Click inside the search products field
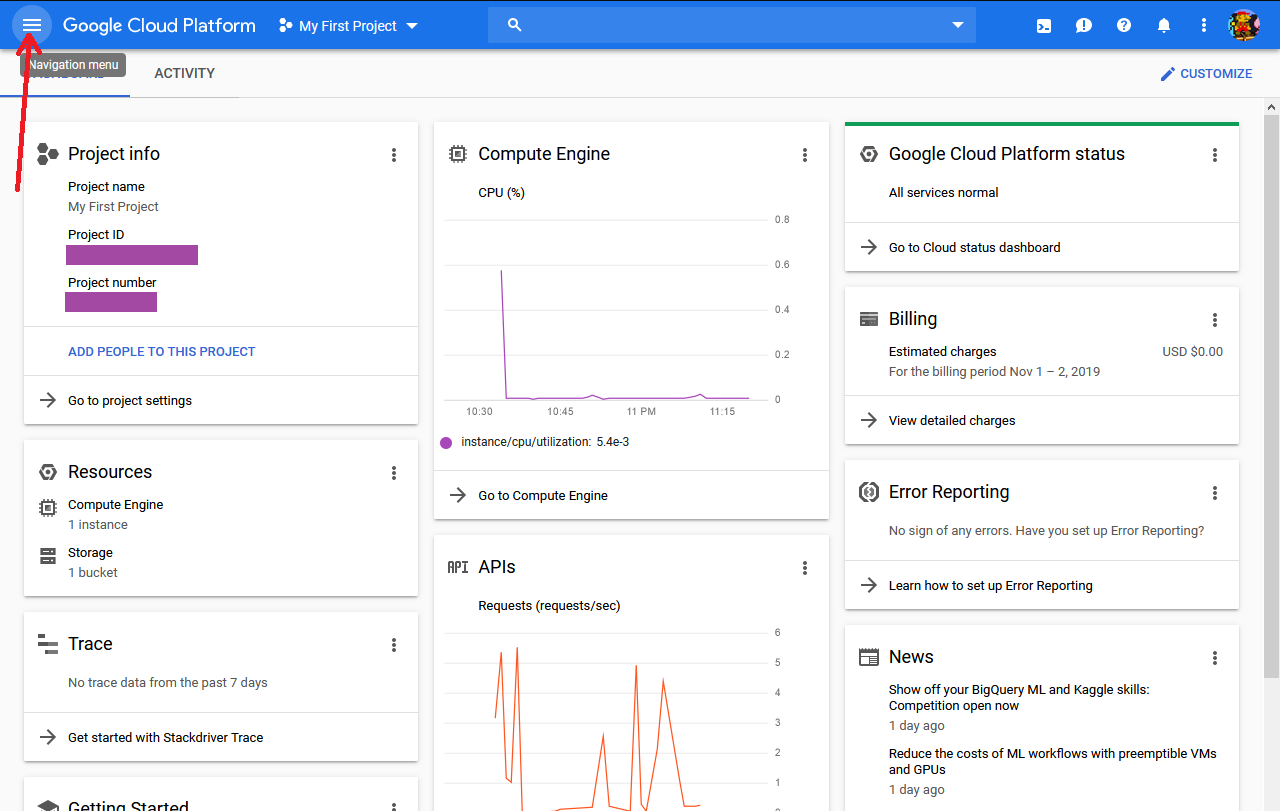 coord(732,25)
